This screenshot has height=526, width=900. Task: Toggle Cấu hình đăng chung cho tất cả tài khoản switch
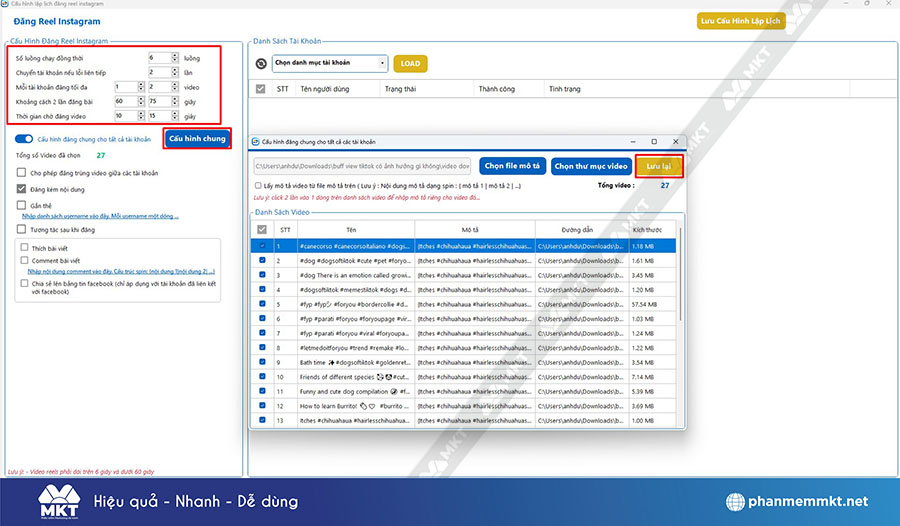pyautogui.click(x=24, y=139)
